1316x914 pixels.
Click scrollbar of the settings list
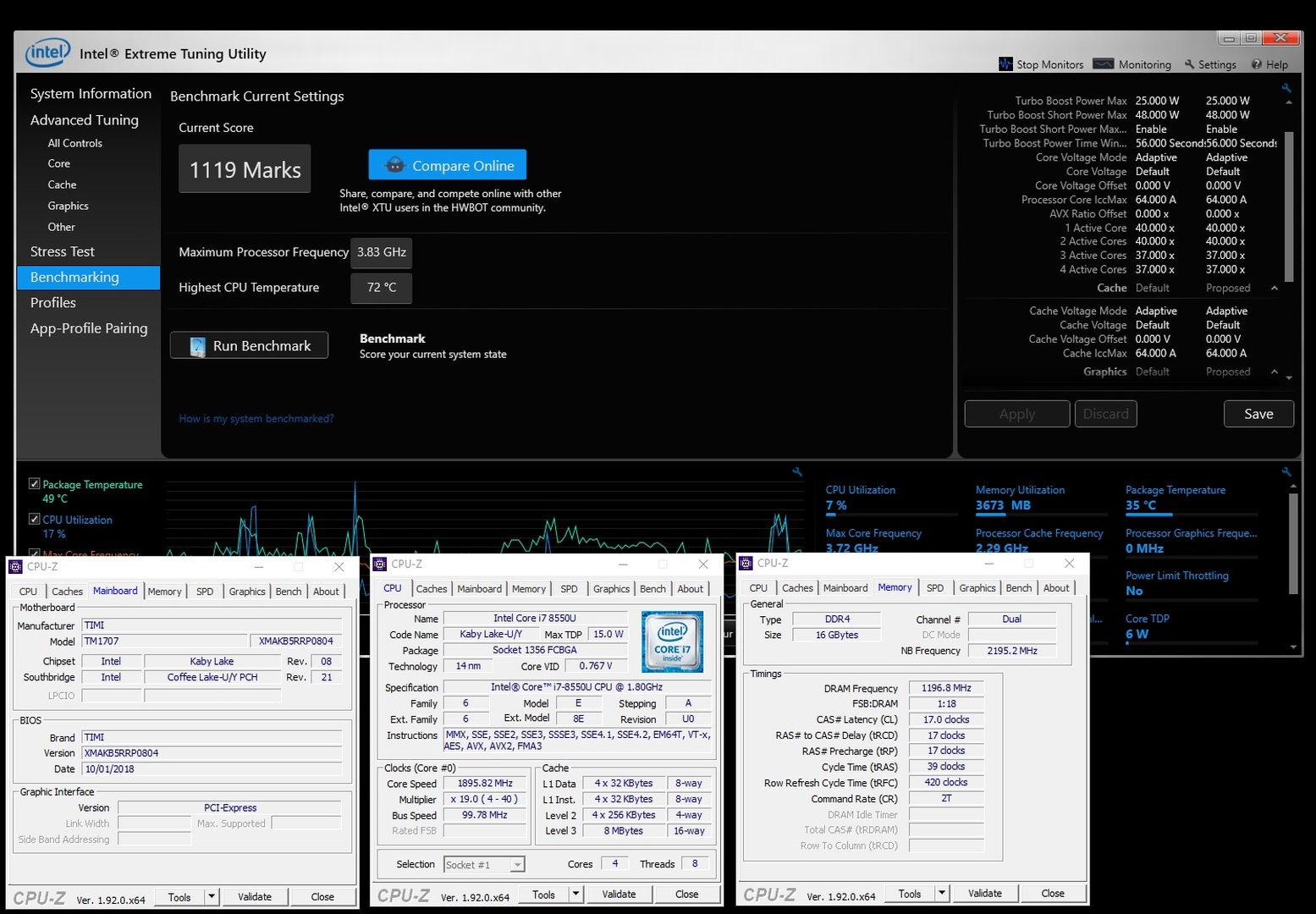coord(1289,206)
